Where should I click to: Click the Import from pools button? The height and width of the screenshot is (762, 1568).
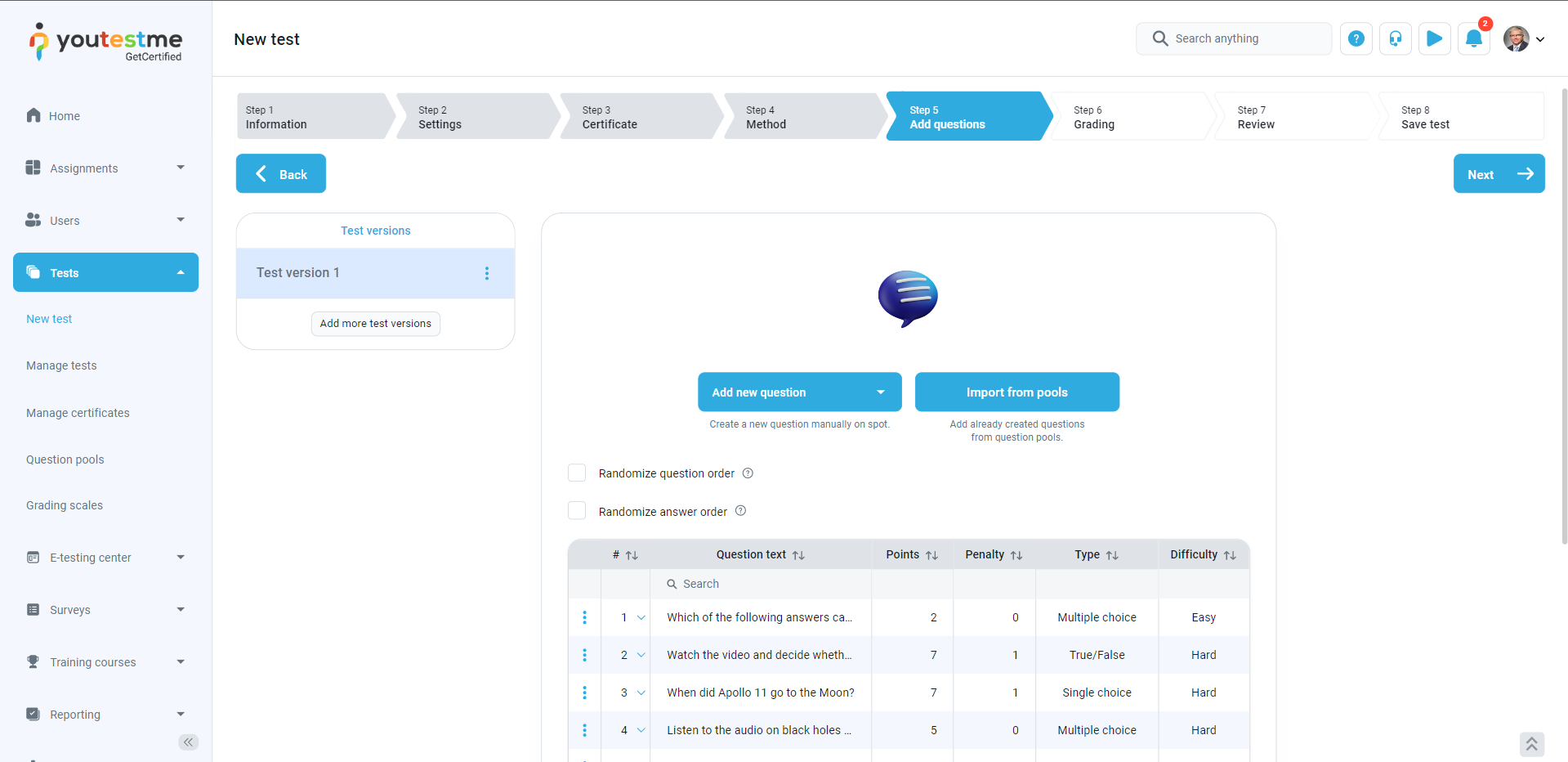click(1016, 392)
